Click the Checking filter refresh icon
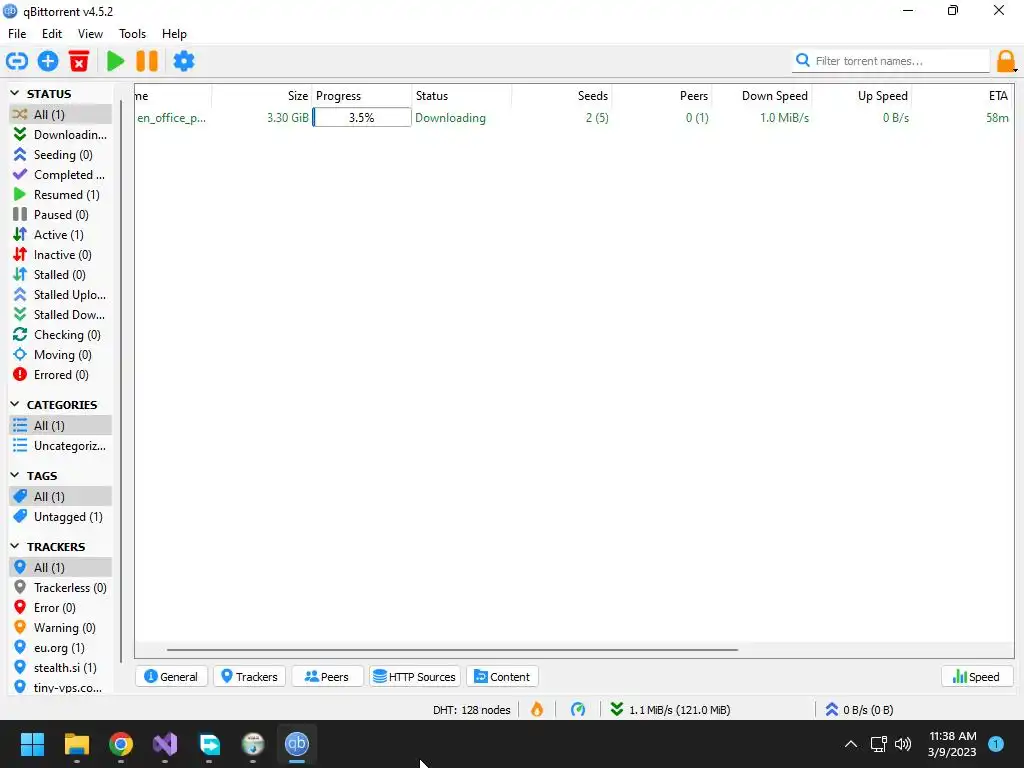Screen dimensions: 1024x768 (20, 335)
